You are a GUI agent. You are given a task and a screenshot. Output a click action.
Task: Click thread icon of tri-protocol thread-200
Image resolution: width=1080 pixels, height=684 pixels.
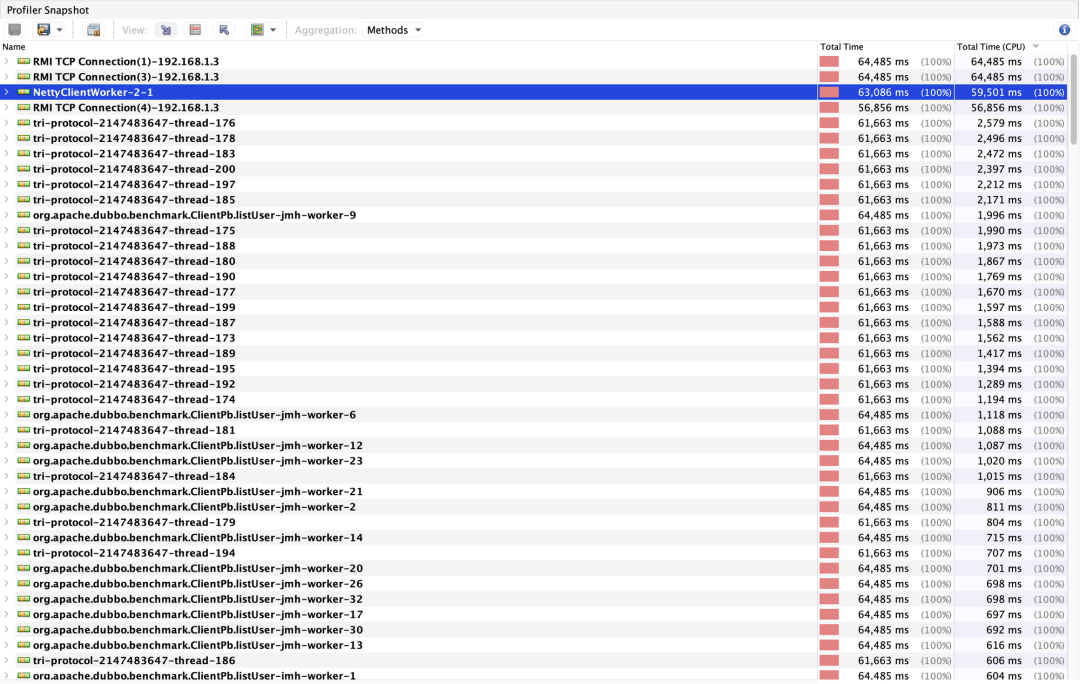coord(23,169)
